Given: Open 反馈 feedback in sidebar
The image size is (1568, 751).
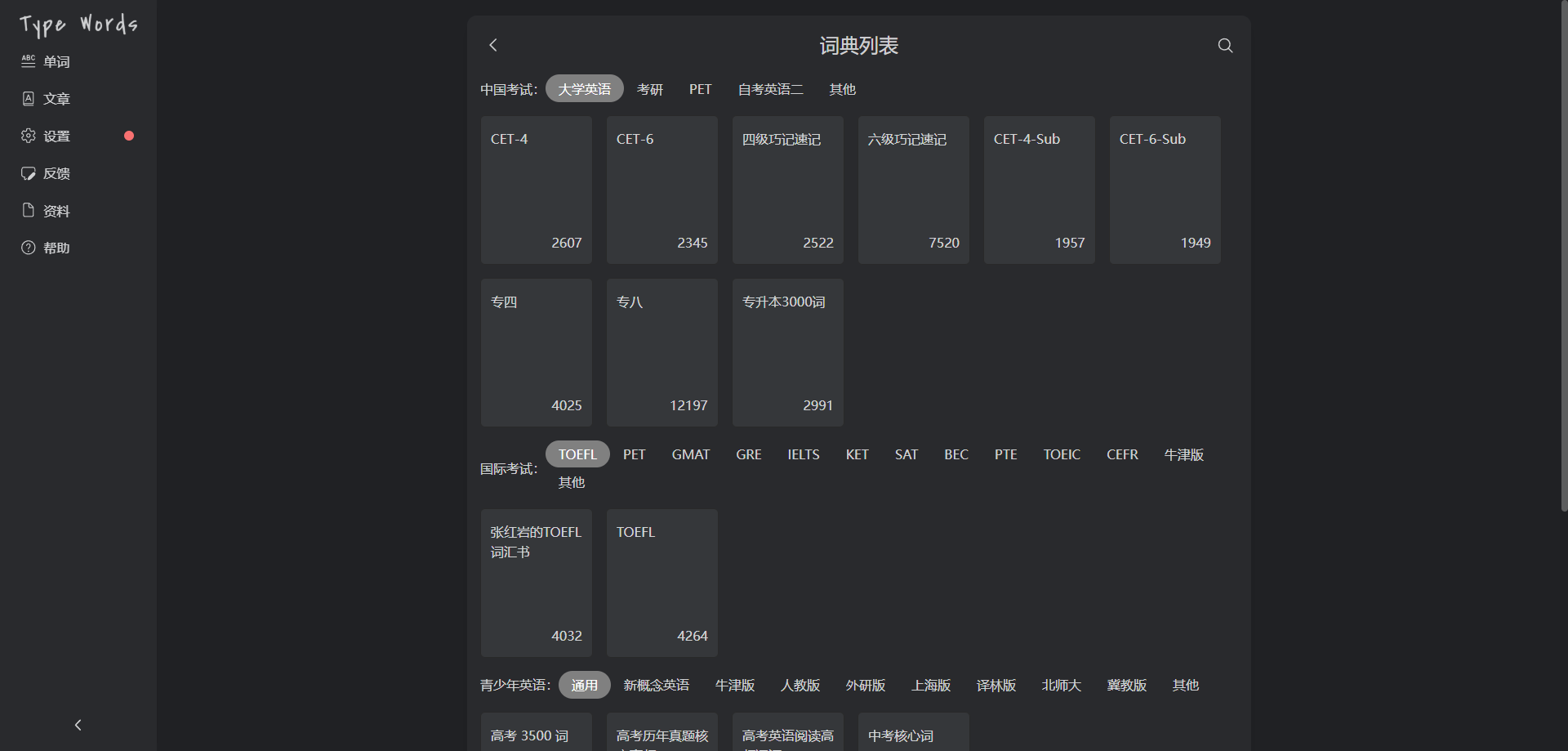Looking at the screenshot, I should click(56, 173).
